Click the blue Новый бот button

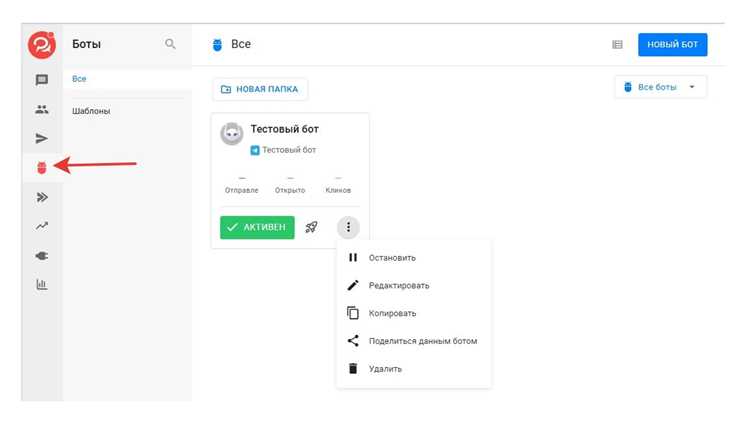(673, 44)
